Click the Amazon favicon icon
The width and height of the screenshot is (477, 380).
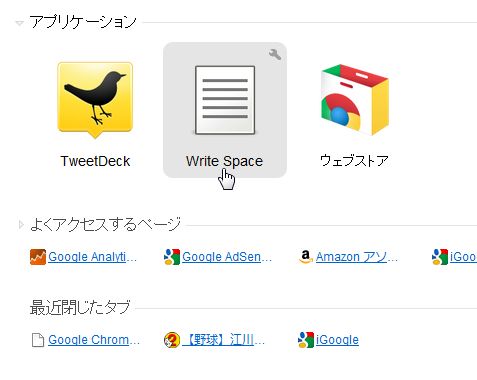(x=306, y=257)
